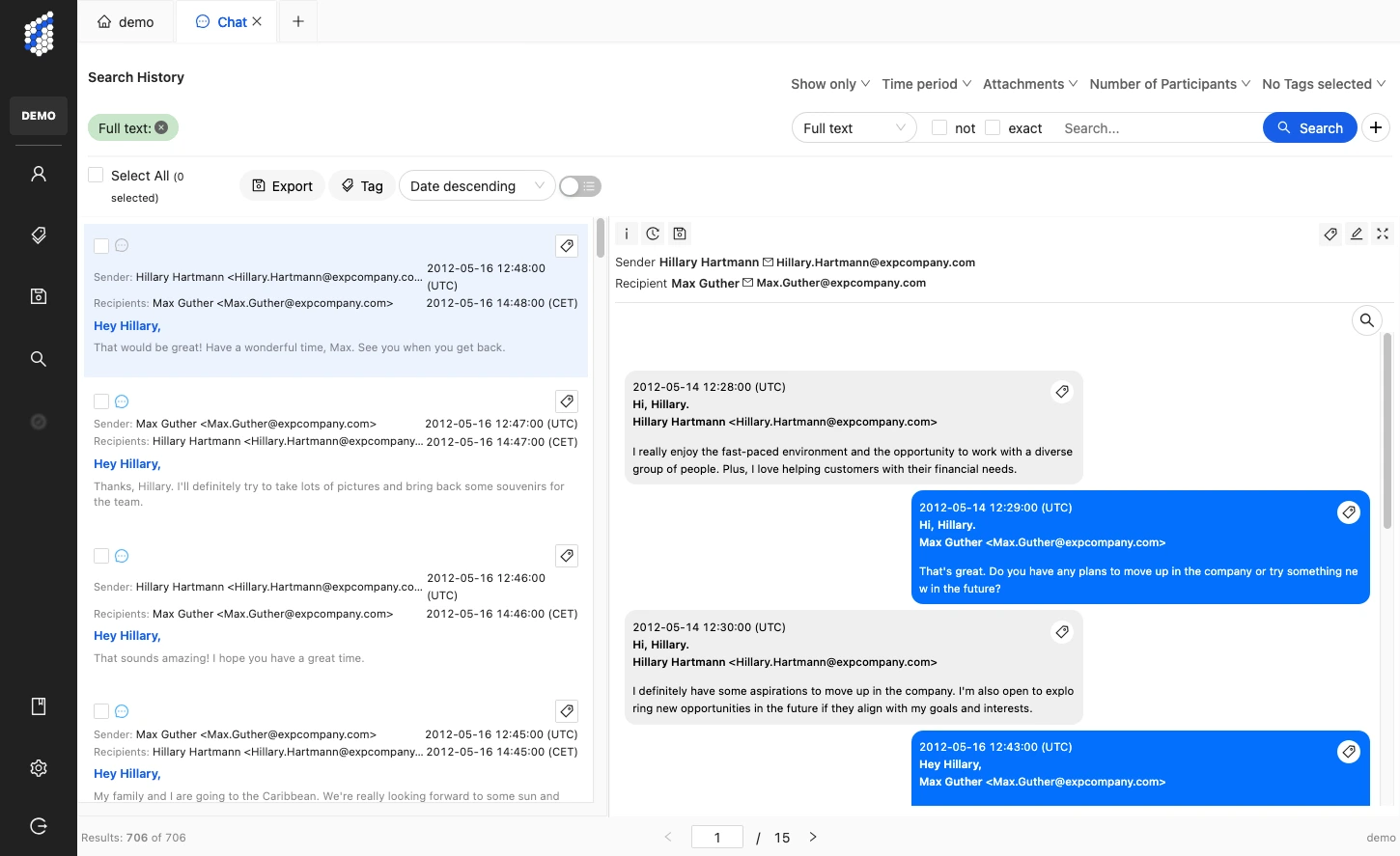Open the exports icon in the left sidebar
Viewport: 1400px width, 856px height.
click(x=38, y=295)
